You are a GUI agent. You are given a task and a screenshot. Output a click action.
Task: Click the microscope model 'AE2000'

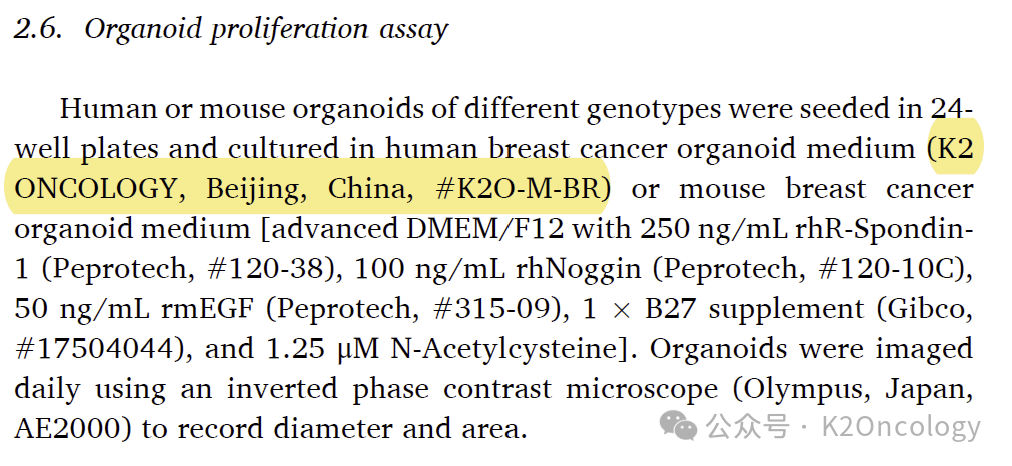coord(67,429)
